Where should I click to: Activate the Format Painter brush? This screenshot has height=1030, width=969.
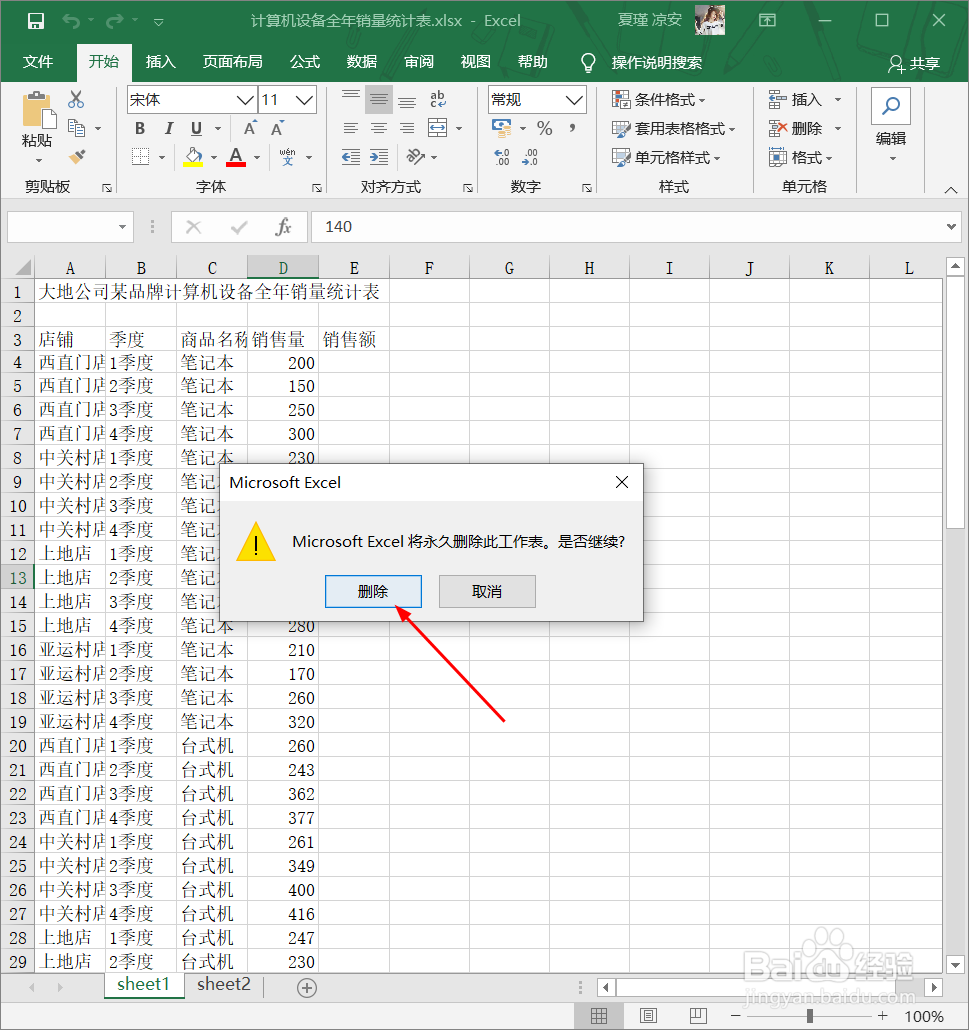tap(77, 157)
